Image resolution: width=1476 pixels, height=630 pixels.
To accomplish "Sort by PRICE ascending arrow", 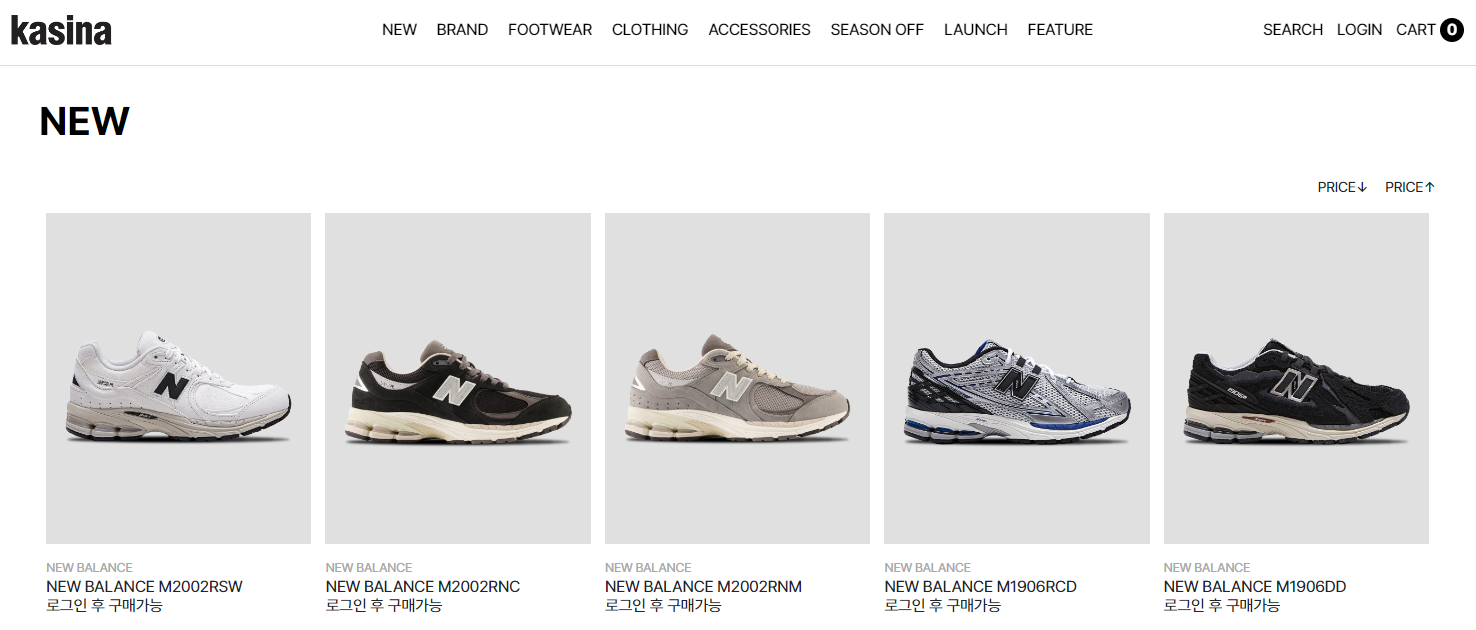I will tap(1410, 187).
